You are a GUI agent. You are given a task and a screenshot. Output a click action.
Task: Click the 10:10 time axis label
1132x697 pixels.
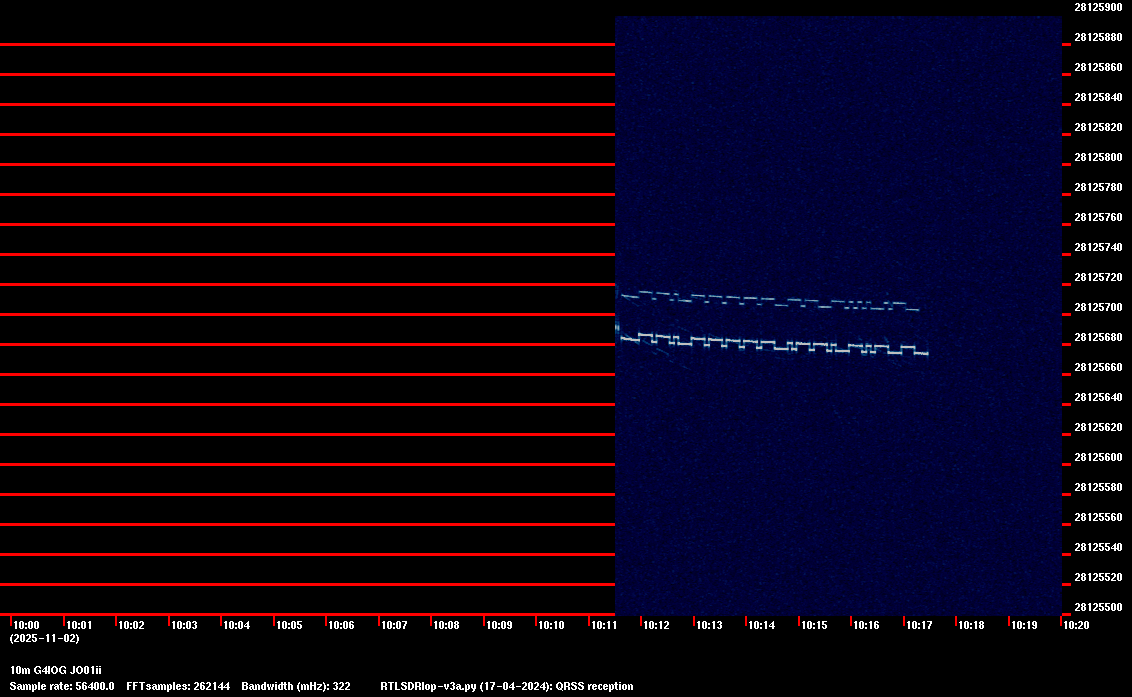552,625
